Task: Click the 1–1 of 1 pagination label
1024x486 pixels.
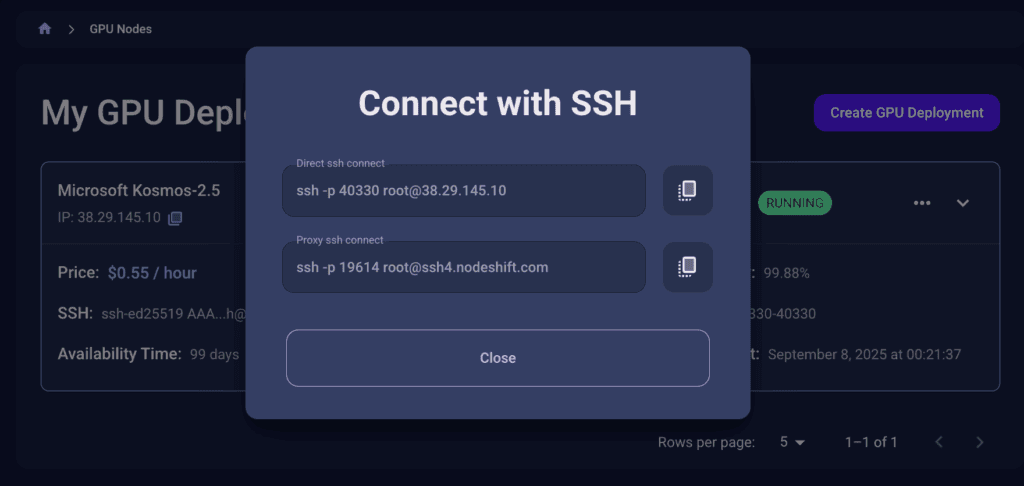Action: click(x=871, y=442)
